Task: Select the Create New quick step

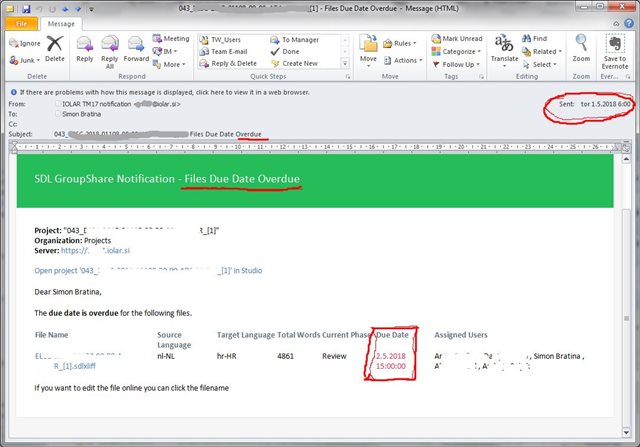Action: pyautogui.click(x=294, y=63)
